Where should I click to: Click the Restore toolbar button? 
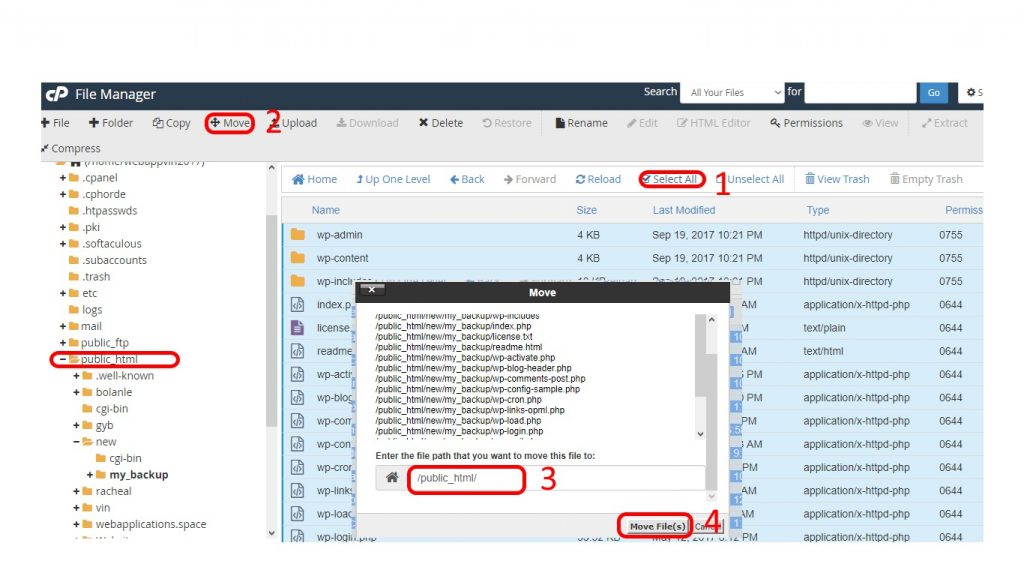pyautogui.click(x=507, y=123)
